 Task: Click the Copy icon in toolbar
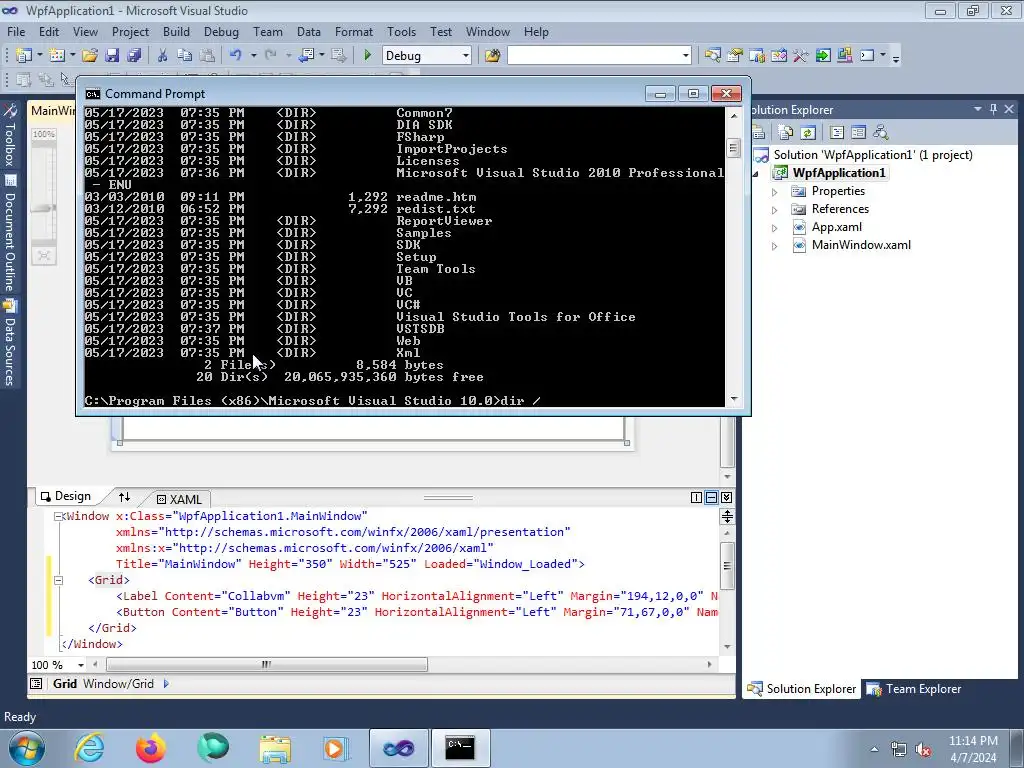(185, 56)
